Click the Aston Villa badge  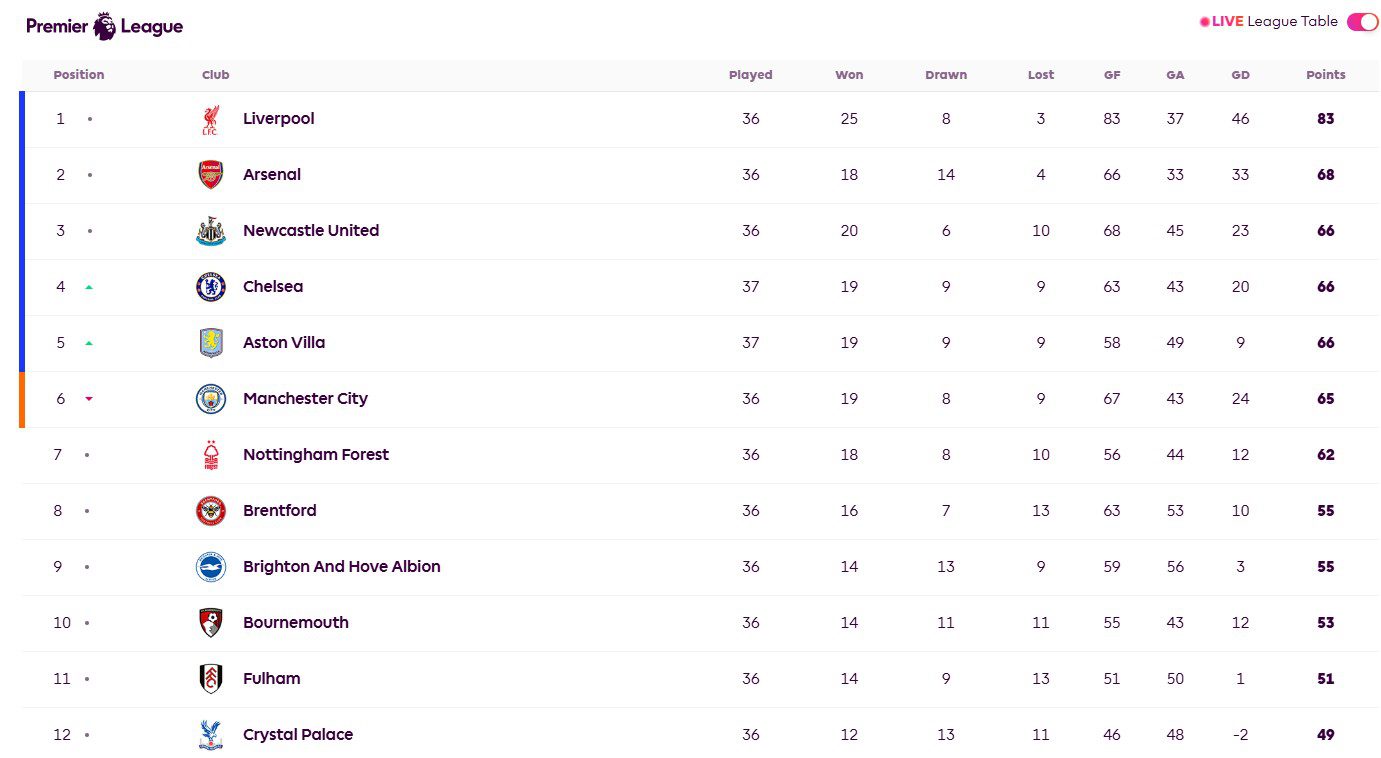(x=210, y=343)
